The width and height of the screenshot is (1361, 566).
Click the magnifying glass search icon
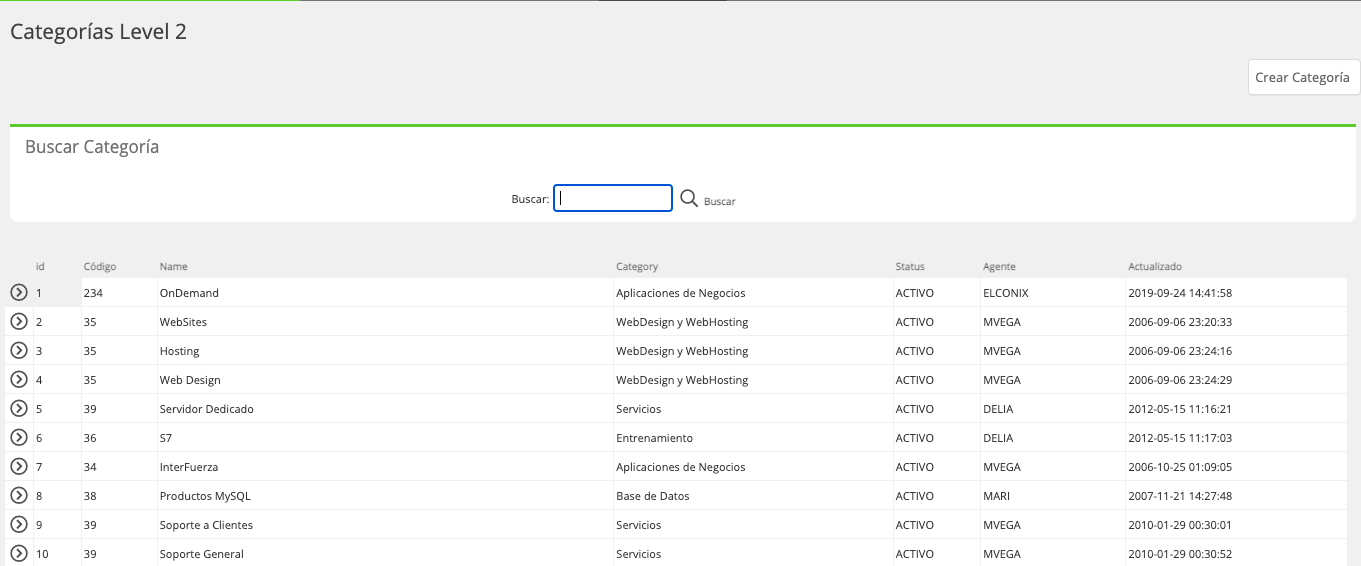click(x=689, y=198)
